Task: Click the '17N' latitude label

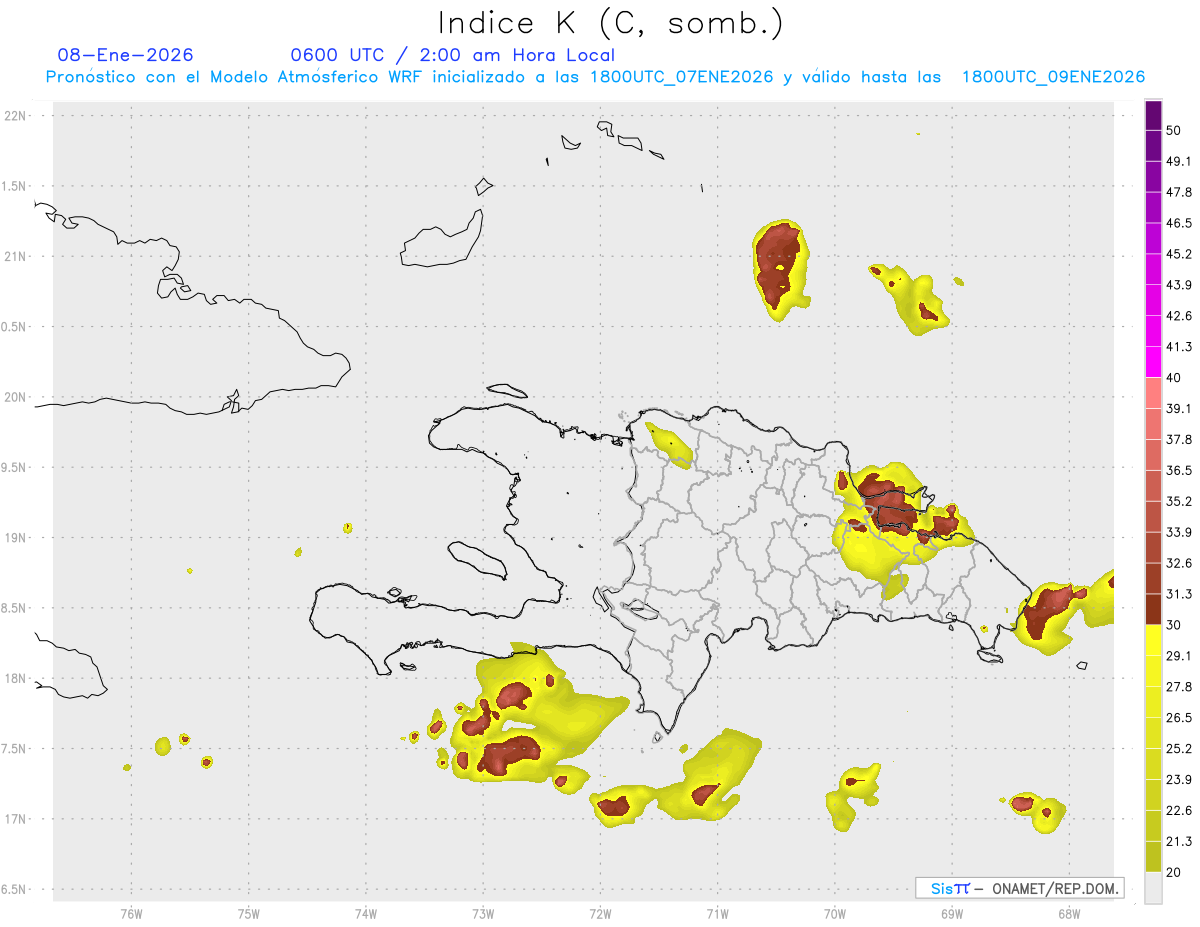Action: coord(16,819)
